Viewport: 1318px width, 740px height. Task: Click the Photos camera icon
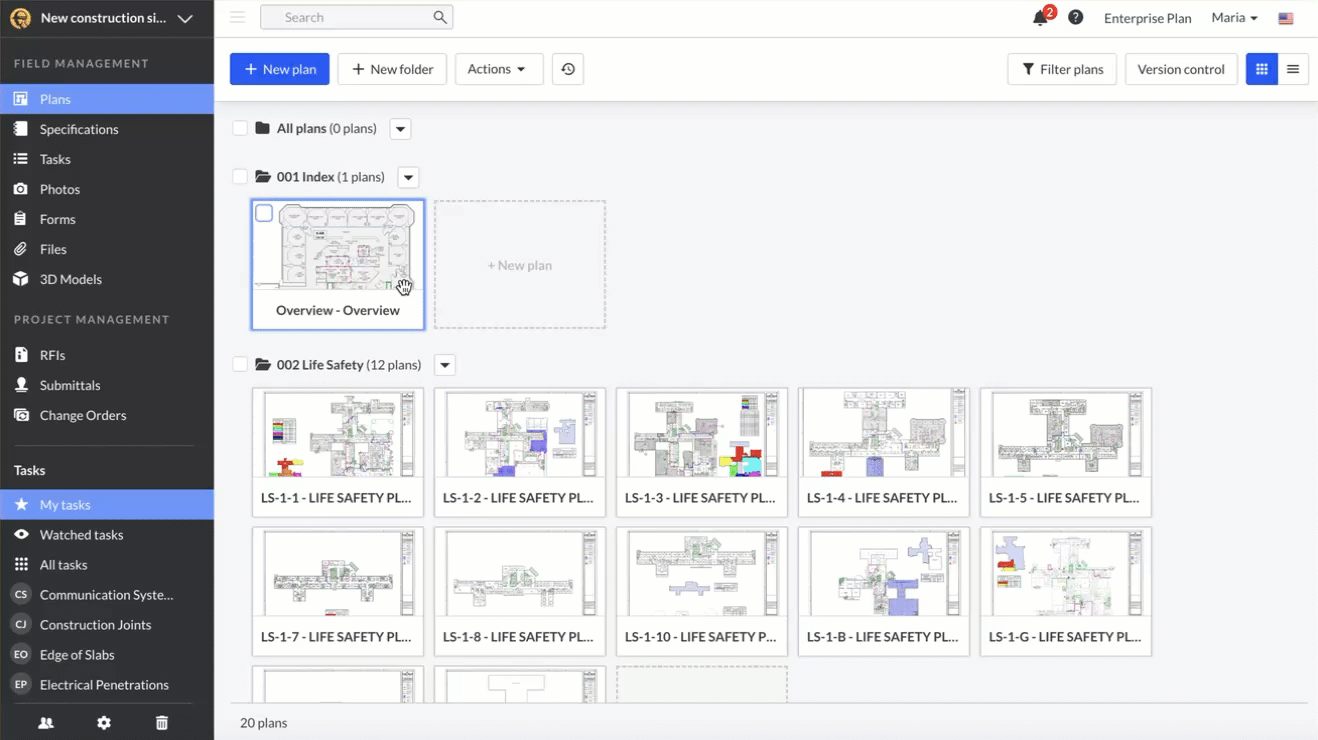(x=20, y=189)
